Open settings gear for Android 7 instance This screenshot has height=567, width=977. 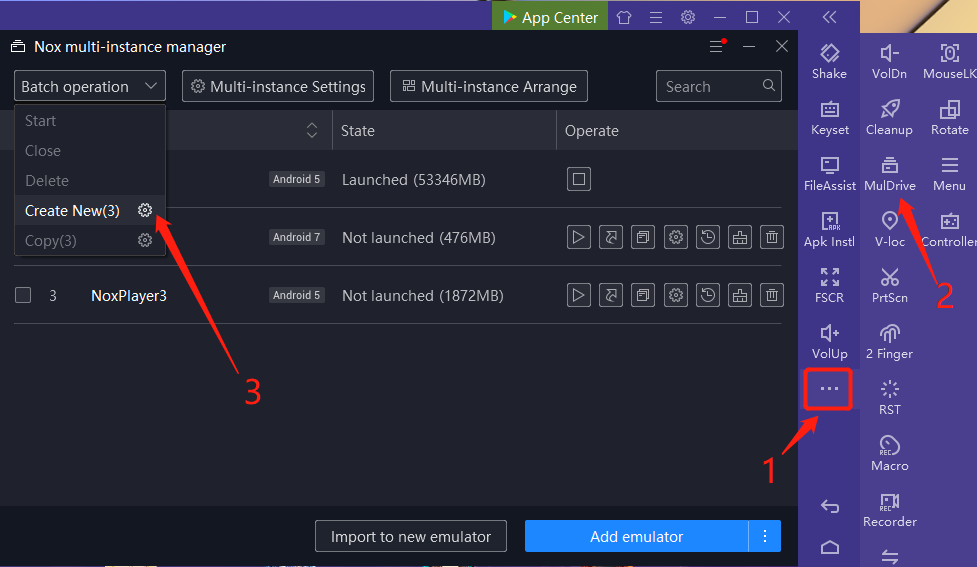coord(675,237)
